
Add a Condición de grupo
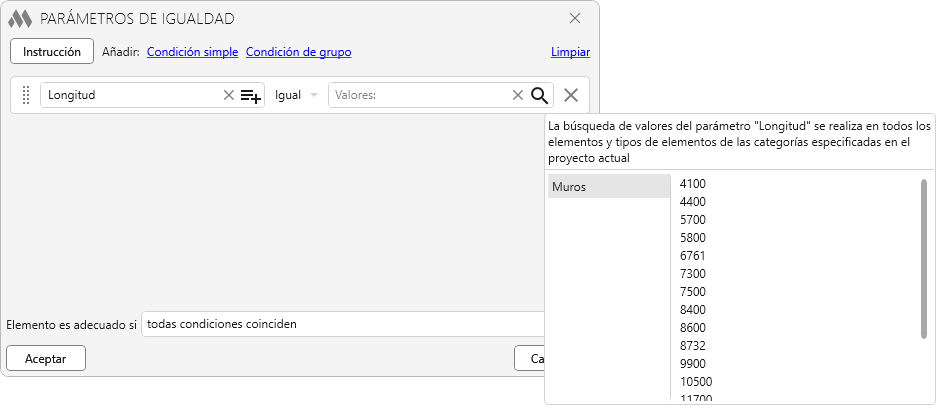pyautogui.click(x=298, y=52)
